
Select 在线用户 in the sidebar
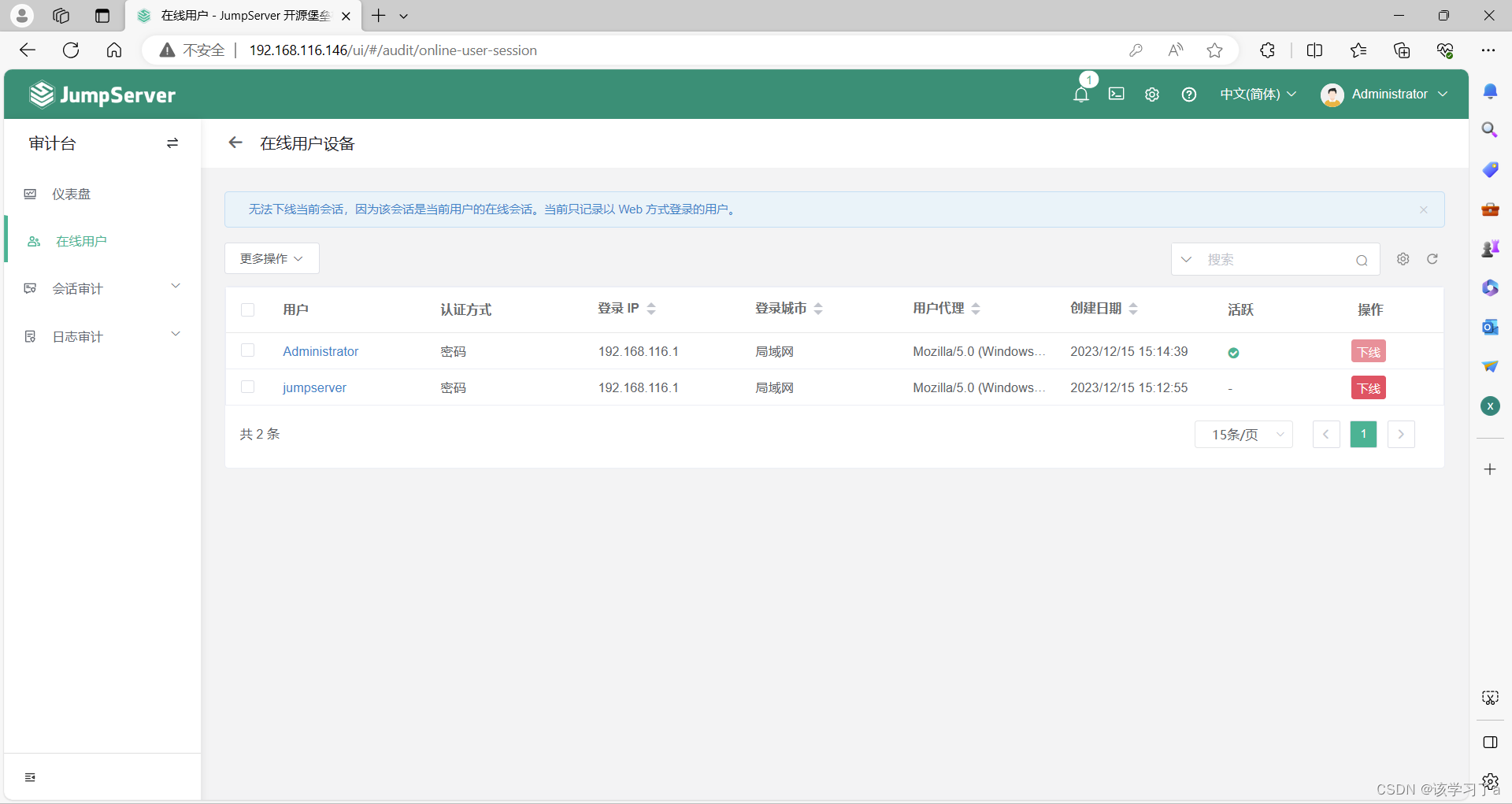click(81, 241)
